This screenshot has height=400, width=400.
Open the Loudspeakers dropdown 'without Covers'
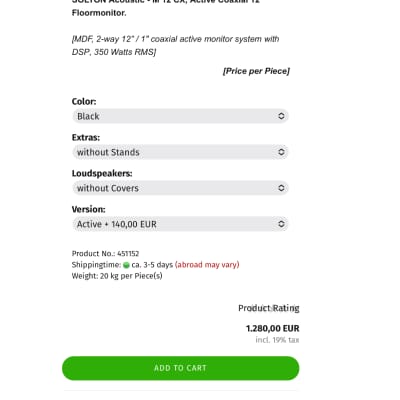click(x=180, y=188)
